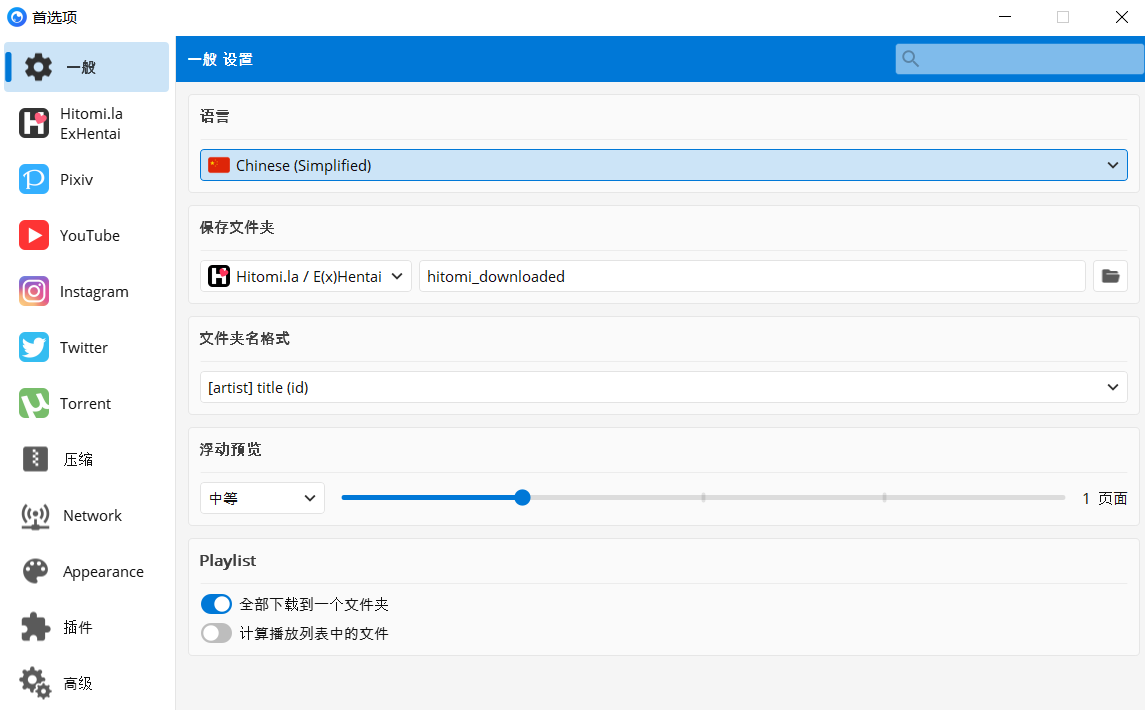
Task: Click the 全部下载到一个文件夹 label text
Action: [314, 604]
